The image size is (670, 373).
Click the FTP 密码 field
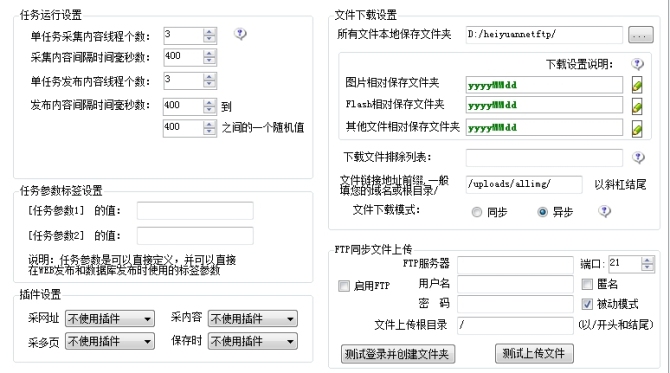click(x=515, y=304)
